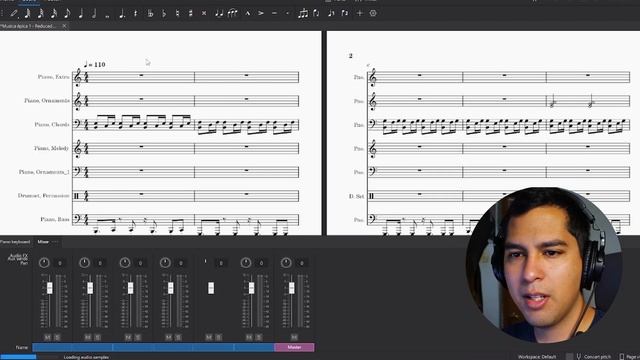
Task: Click the Master channel pan knob
Action: tap(286, 263)
